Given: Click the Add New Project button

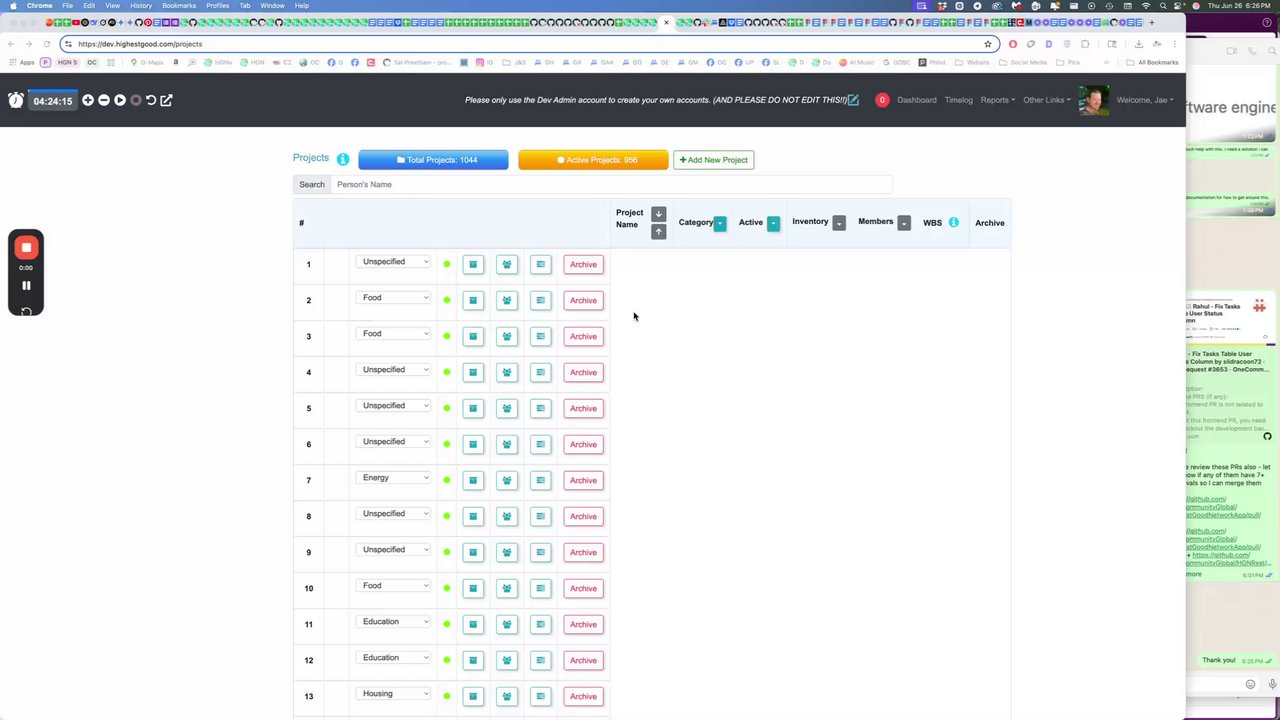Looking at the screenshot, I should pos(713,160).
